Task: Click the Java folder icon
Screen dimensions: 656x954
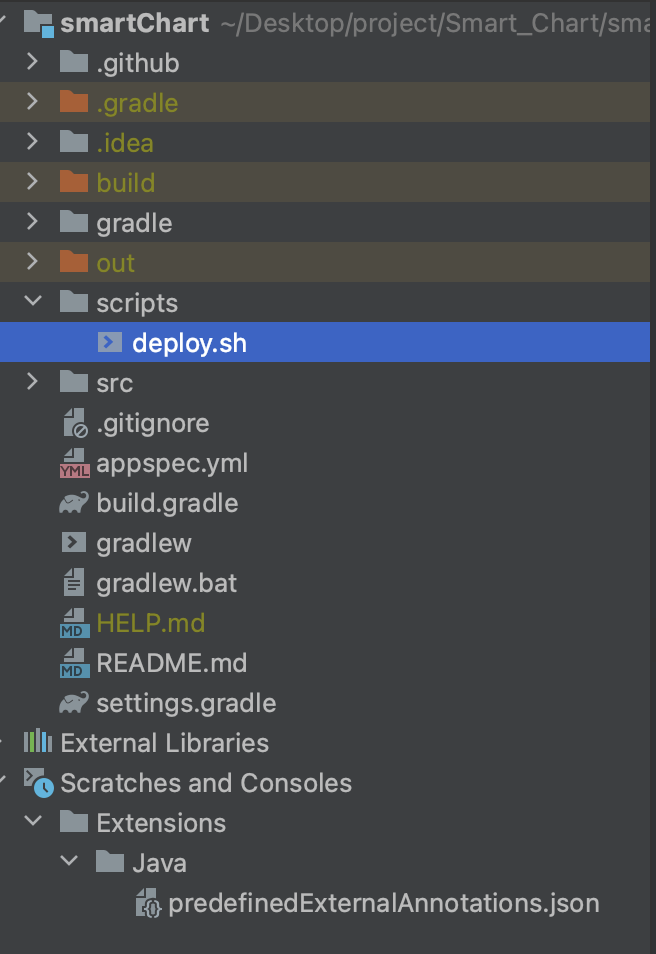Action: coord(110,862)
